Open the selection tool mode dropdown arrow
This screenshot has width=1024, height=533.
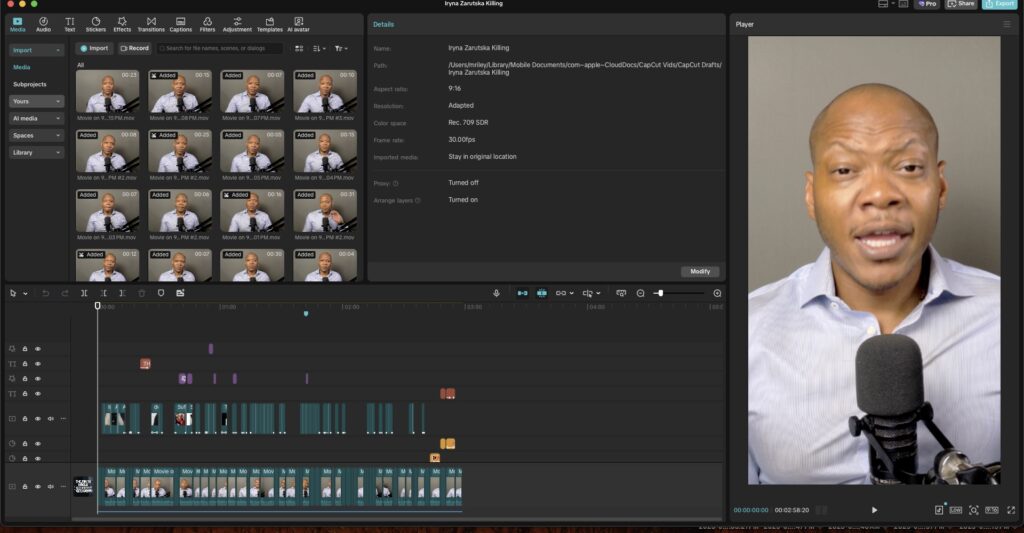[x=25, y=294]
